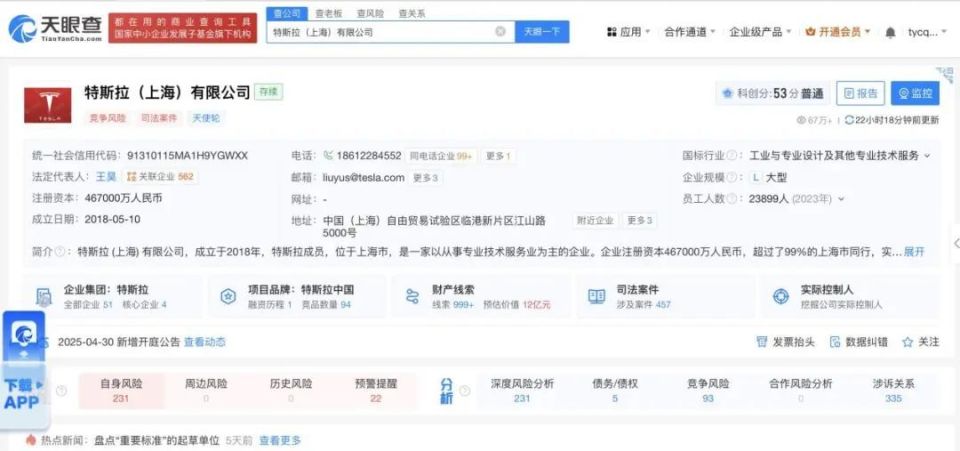Select the 预警提醒 22 tab
Screen dimensions: 960x451
point(376,390)
